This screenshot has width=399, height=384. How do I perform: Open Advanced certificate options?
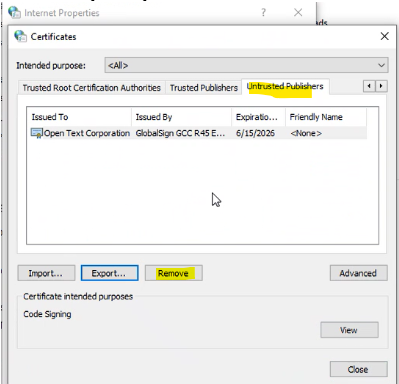click(x=358, y=273)
